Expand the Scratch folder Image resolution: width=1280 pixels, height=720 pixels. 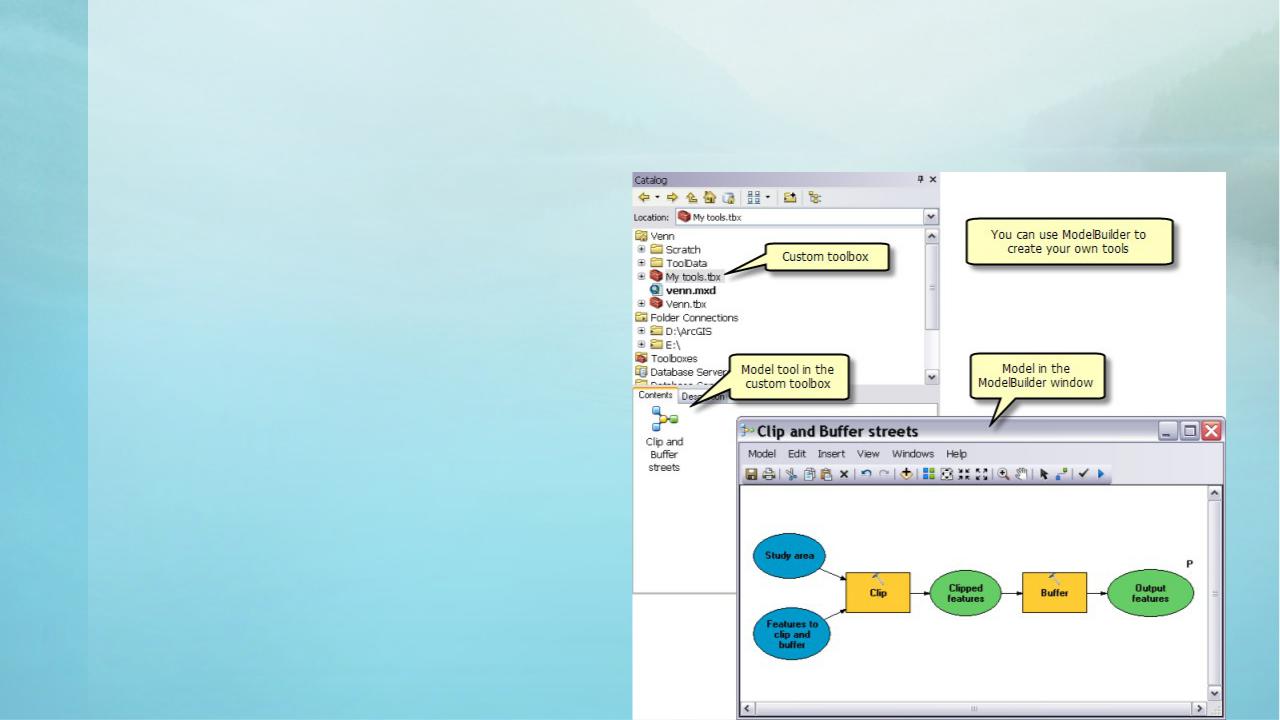[x=641, y=249]
